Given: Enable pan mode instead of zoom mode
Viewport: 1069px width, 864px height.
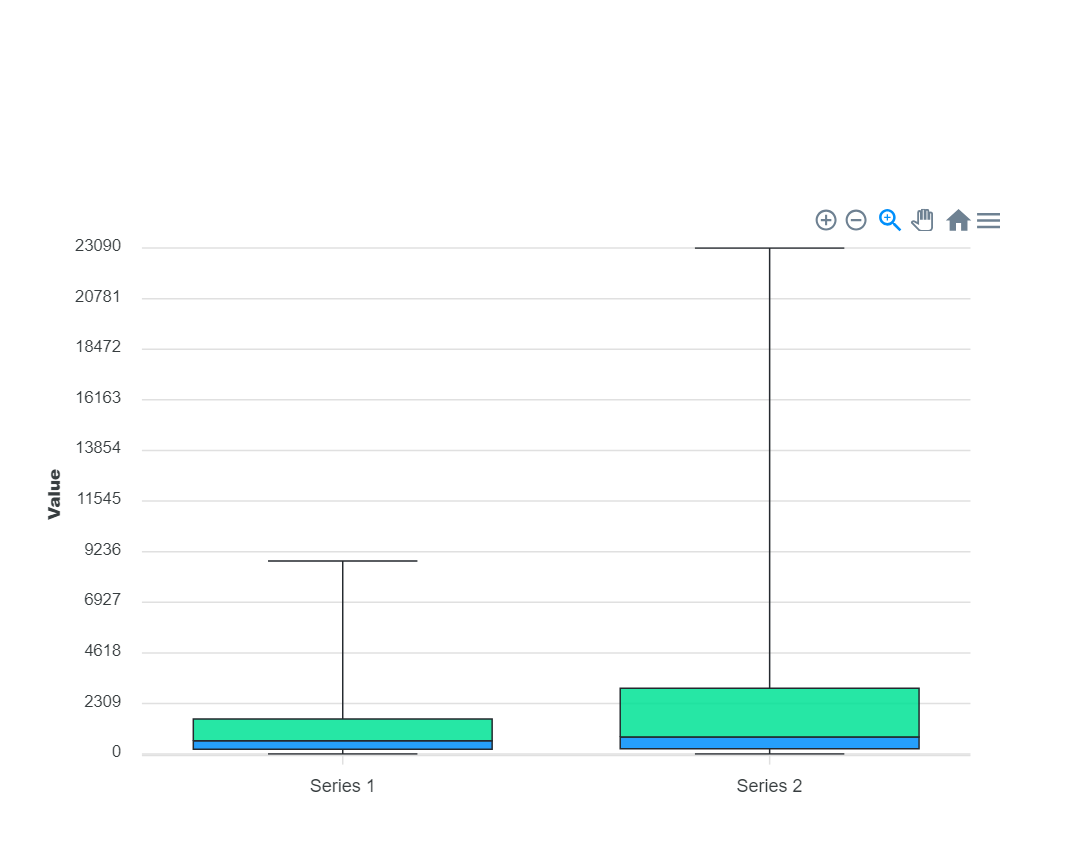Looking at the screenshot, I should pos(922,220).
